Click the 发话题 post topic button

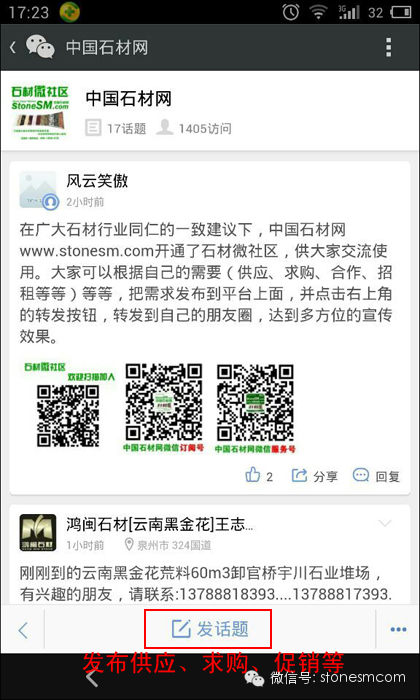coord(208,629)
